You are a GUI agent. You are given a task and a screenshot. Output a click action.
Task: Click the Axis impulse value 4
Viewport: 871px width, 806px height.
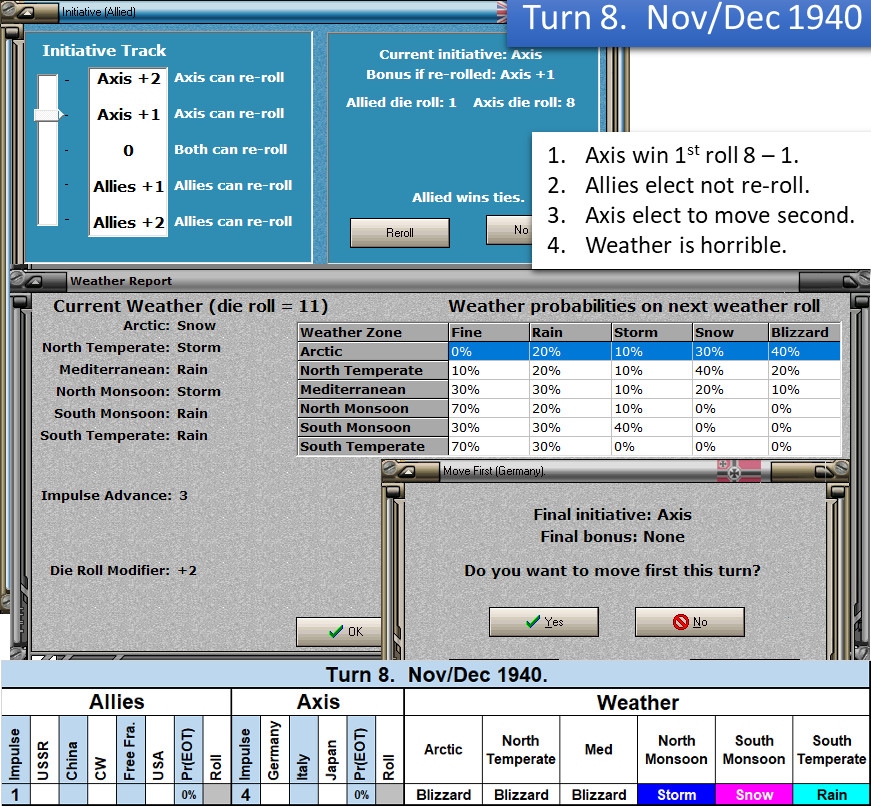pos(246,795)
